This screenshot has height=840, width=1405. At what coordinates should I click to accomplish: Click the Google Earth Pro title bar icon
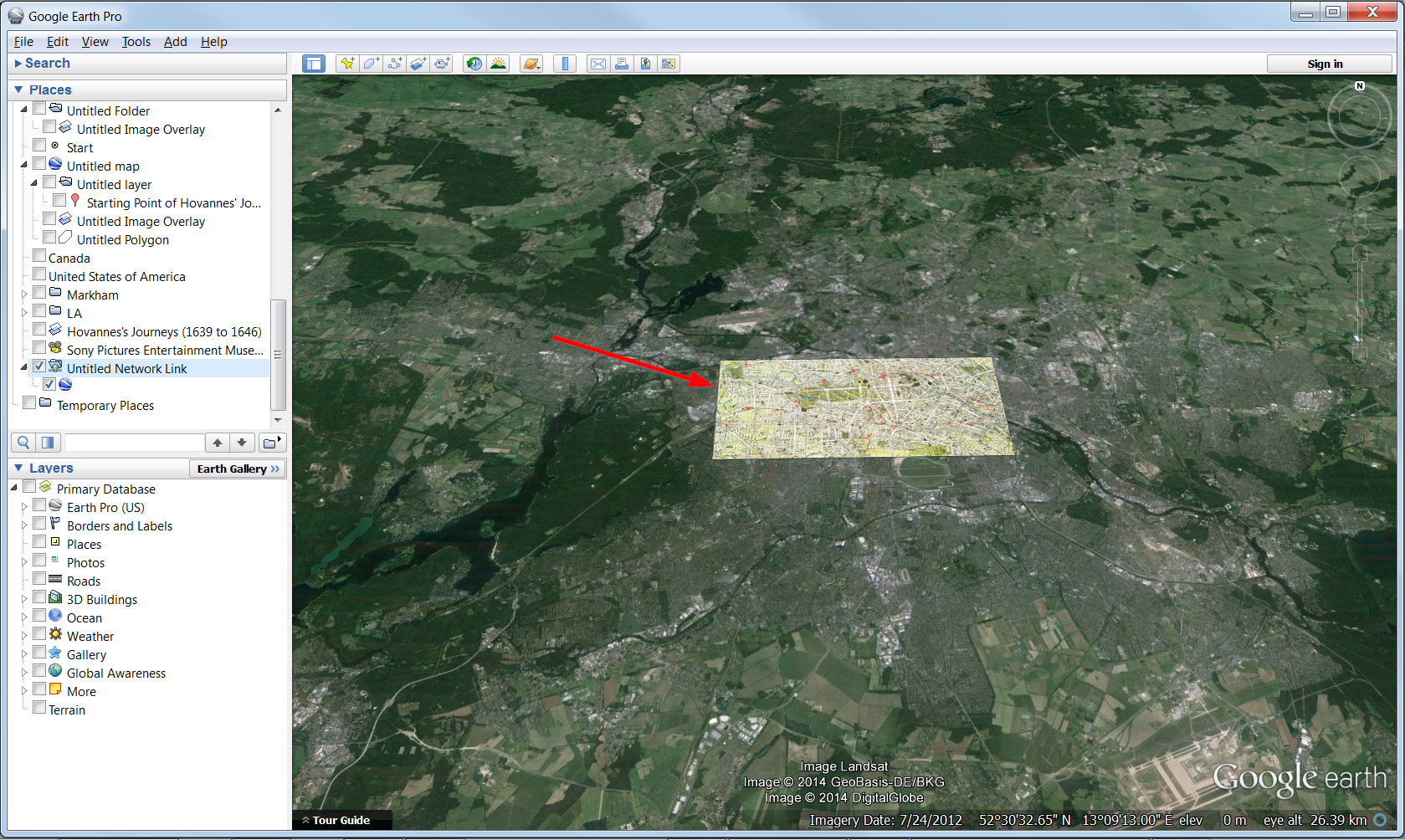coord(16,16)
